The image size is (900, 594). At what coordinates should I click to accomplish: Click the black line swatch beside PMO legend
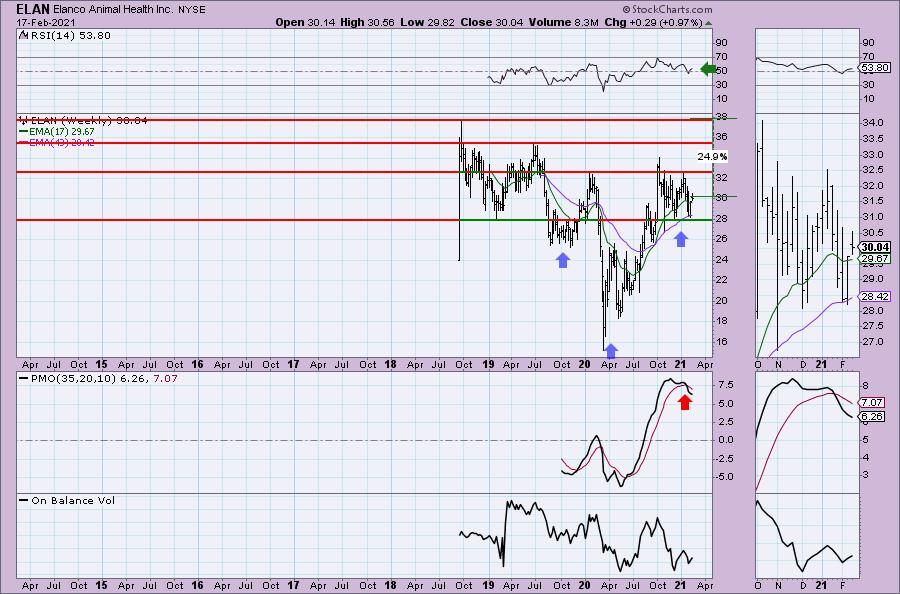pyautogui.click(x=24, y=379)
